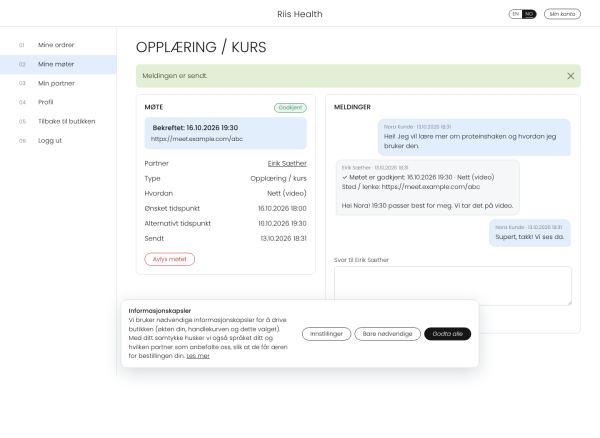Click the Godkjent status badge
The image size is (600, 438).
coord(290,108)
